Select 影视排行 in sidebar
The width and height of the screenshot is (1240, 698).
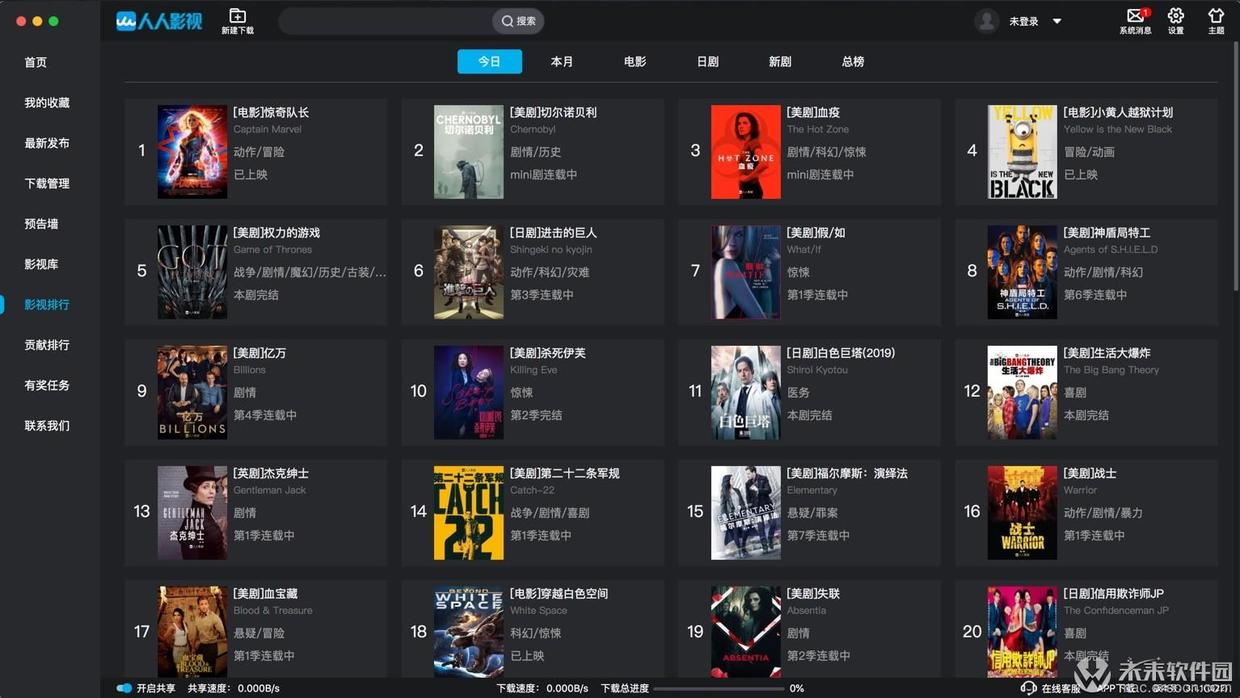pyautogui.click(x=47, y=305)
